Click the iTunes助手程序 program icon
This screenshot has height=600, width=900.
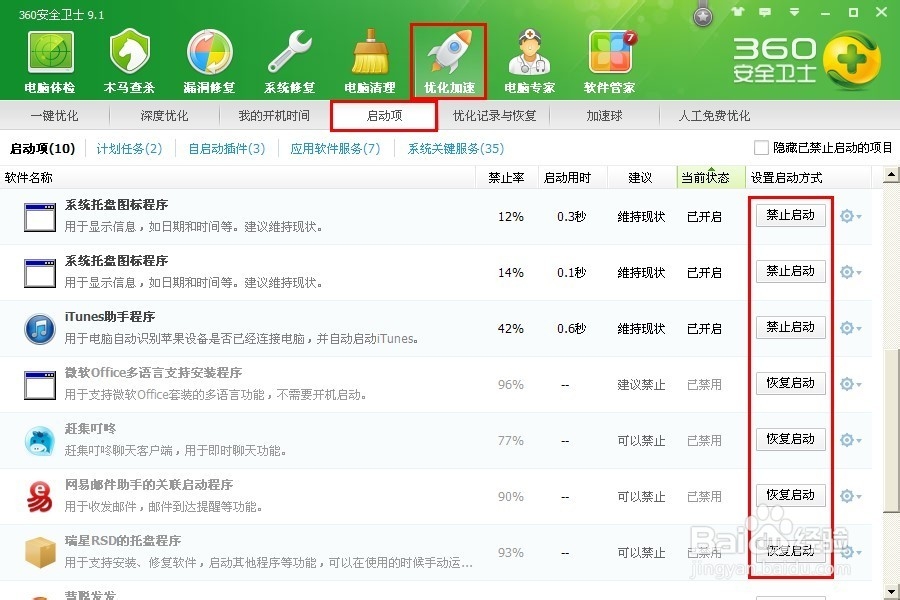[39, 328]
